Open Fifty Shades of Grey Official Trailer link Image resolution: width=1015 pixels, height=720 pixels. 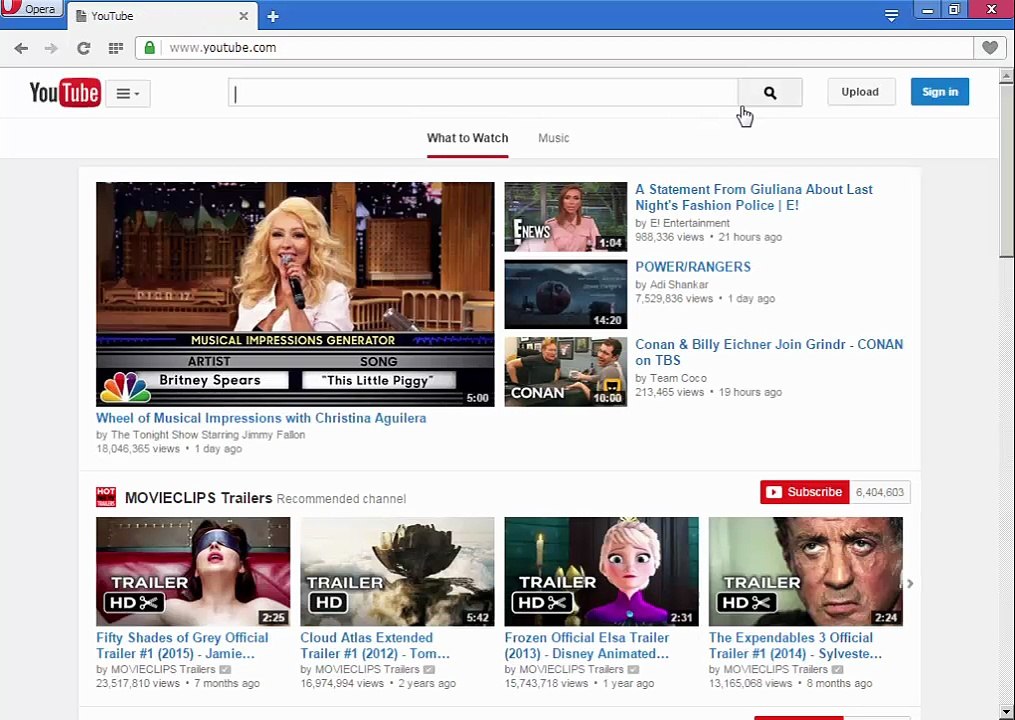[182, 646]
